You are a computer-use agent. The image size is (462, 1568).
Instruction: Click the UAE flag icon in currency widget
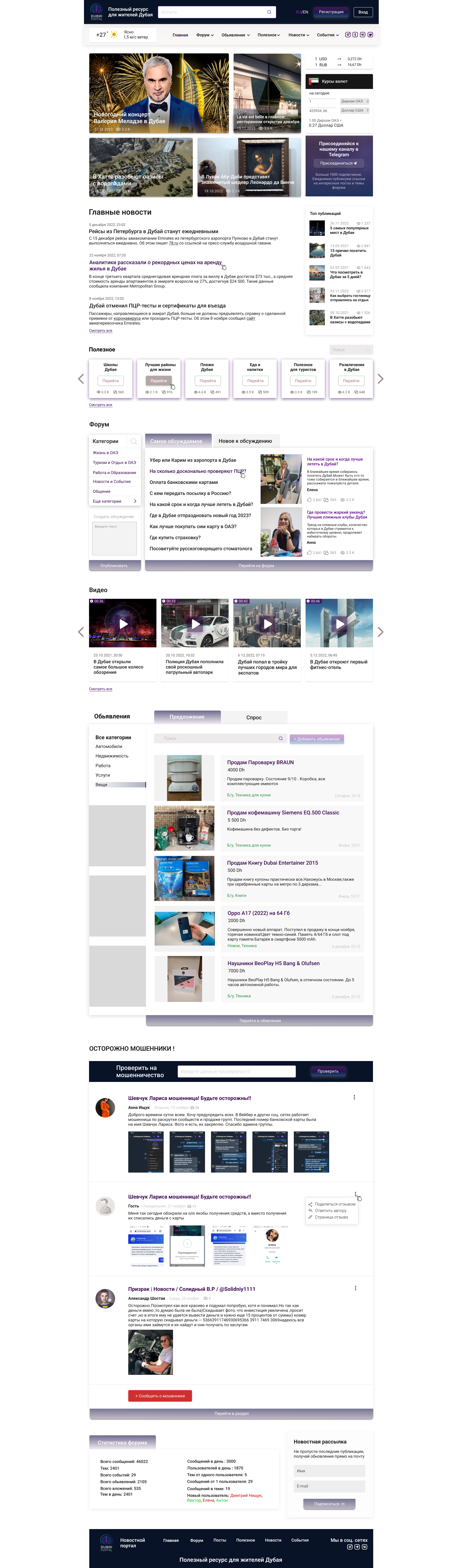coord(314,81)
